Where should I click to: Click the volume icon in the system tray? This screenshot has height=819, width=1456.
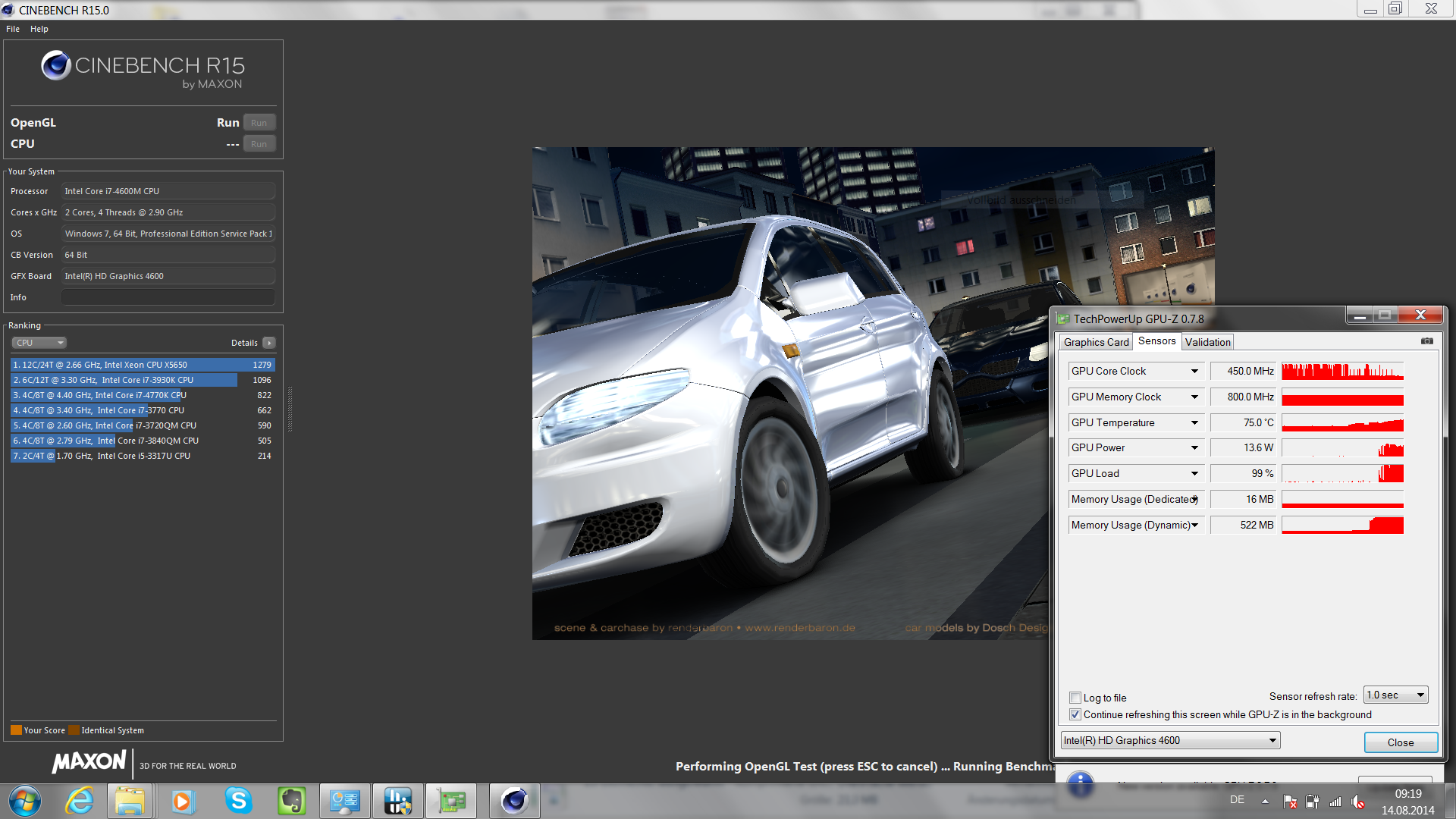click(1357, 802)
